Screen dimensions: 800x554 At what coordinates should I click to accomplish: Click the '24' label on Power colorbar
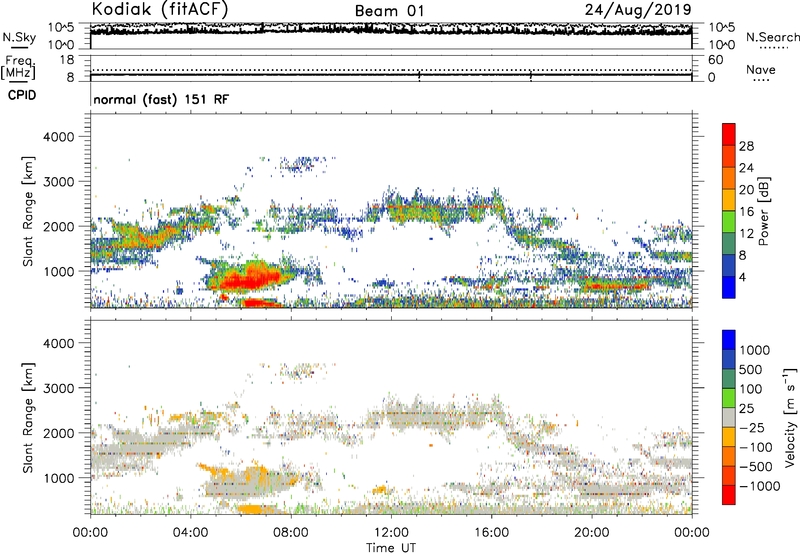746,168
